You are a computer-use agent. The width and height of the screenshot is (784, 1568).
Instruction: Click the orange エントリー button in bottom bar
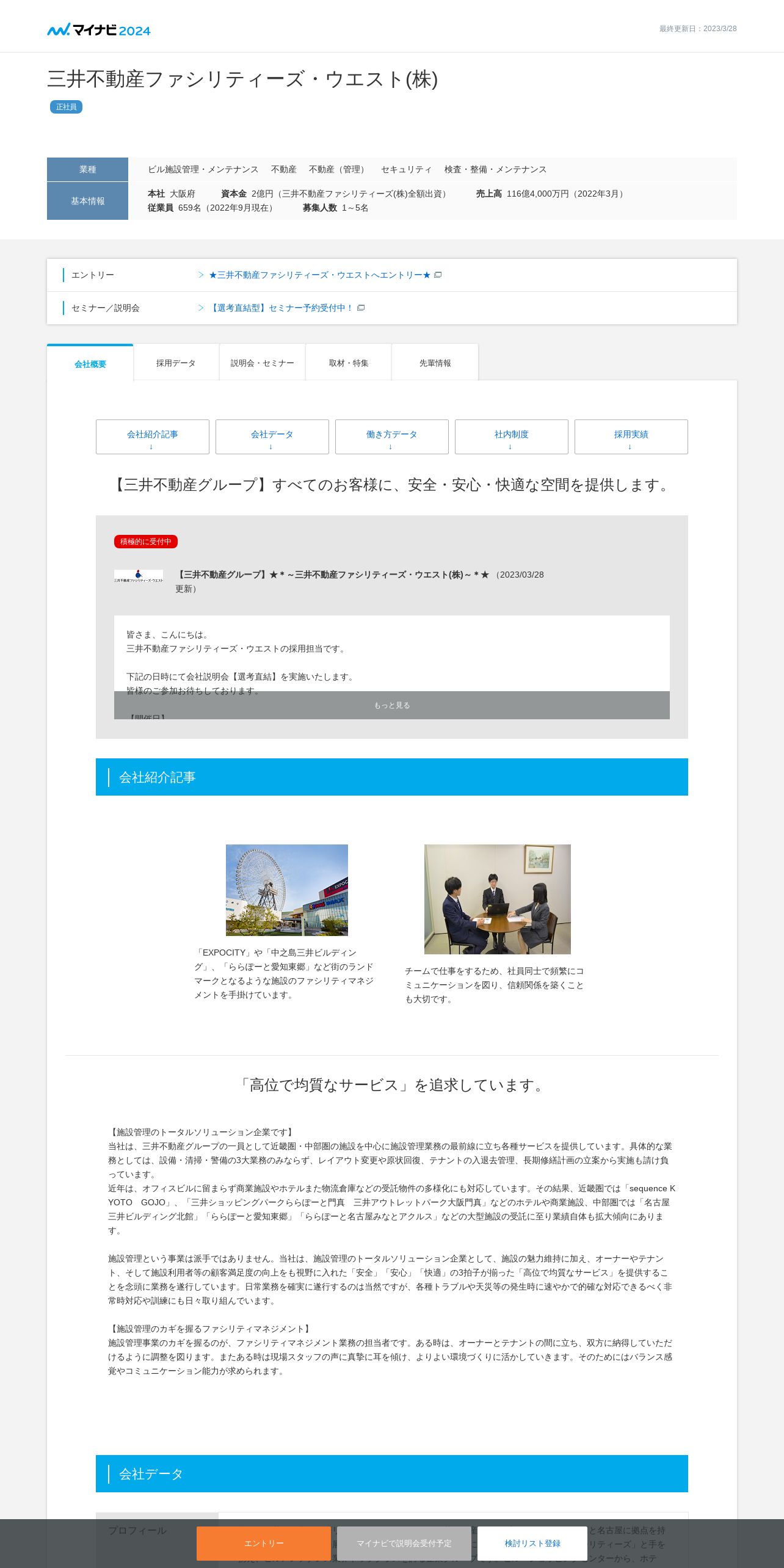pos(264,1544)
